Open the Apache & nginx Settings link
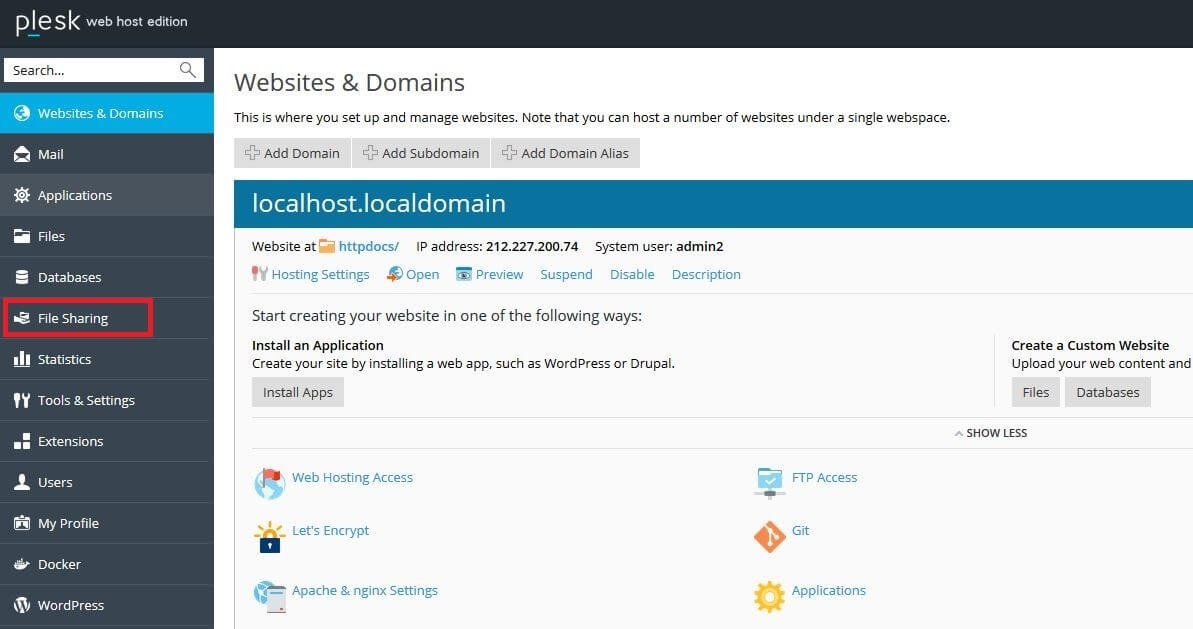The width and height of the screenshot is (1193, 629). pos(364,591)
